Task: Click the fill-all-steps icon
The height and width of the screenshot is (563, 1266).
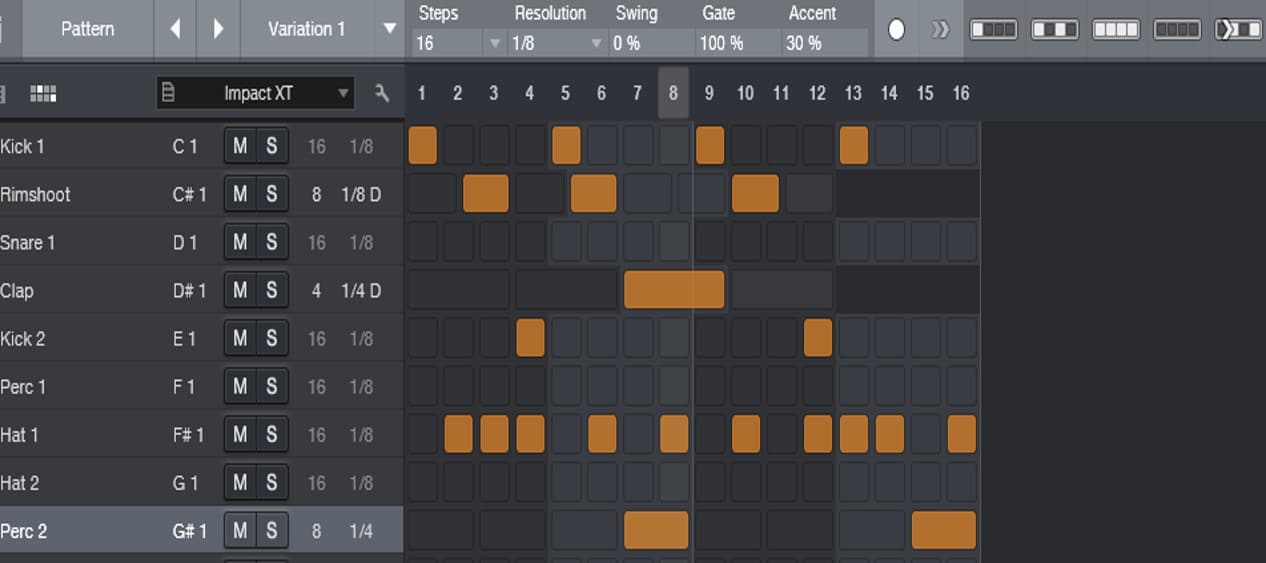Action: (x=1116, y=30)
